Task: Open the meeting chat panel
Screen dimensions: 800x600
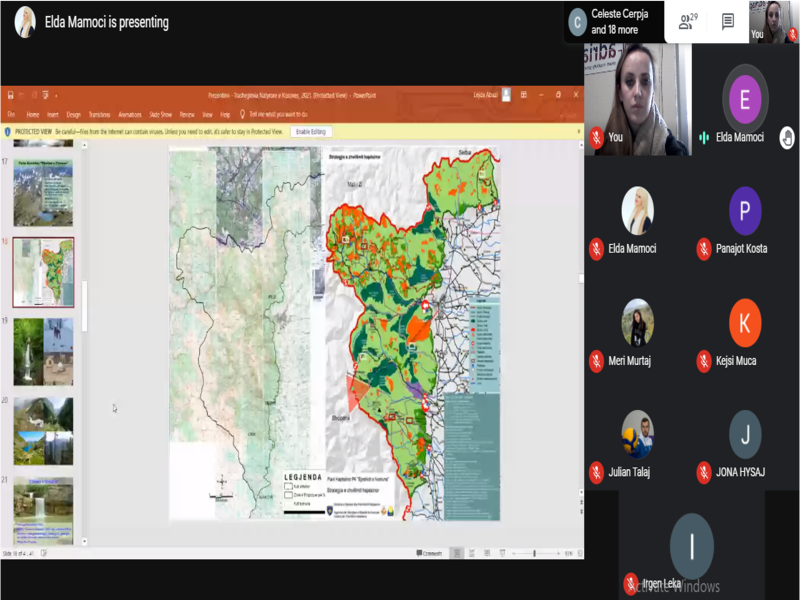Action: click(728, 21)
